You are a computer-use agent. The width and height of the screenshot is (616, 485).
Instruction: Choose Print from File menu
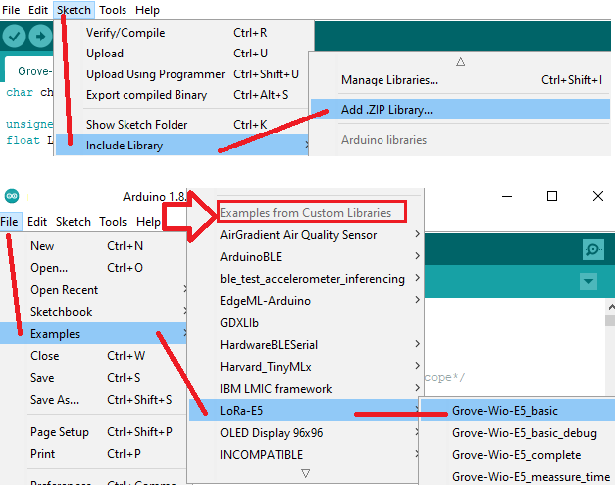coord(93,454)
